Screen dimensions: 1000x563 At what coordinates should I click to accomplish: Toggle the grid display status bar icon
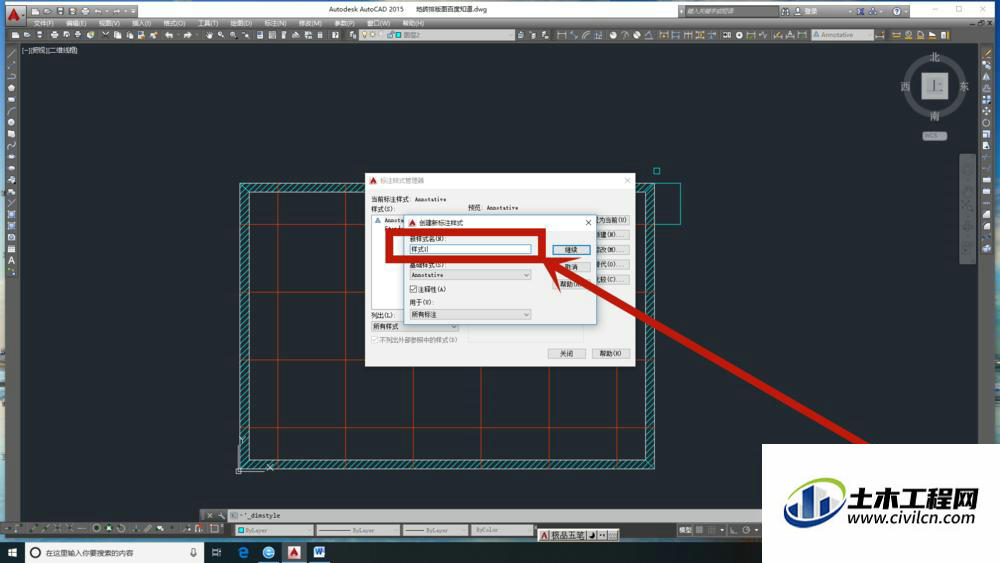point(700,530)
